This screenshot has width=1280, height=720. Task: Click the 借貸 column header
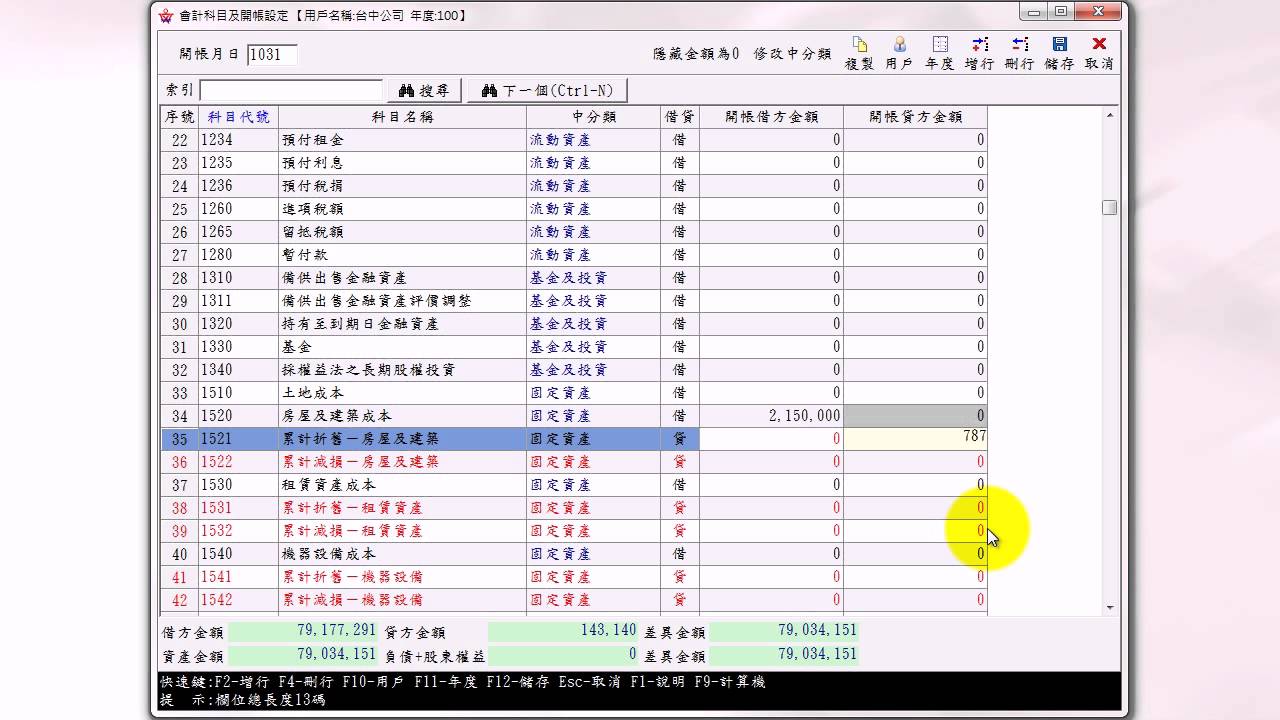pos(680,117)
